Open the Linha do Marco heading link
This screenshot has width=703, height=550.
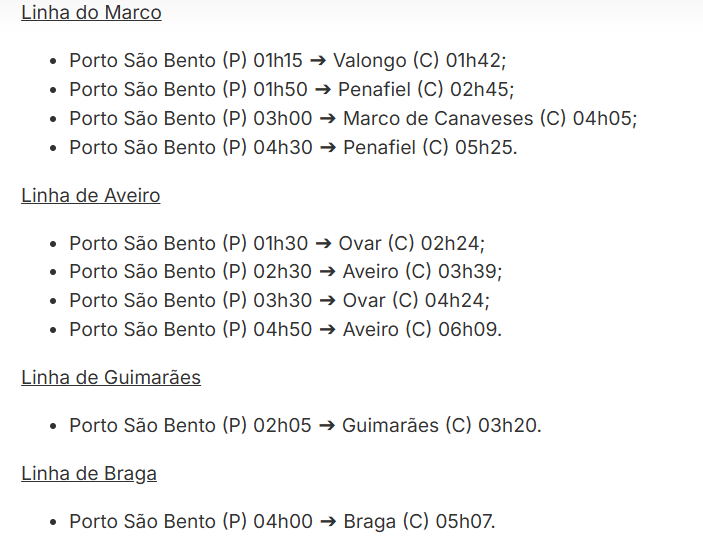[x=91, y=13]
